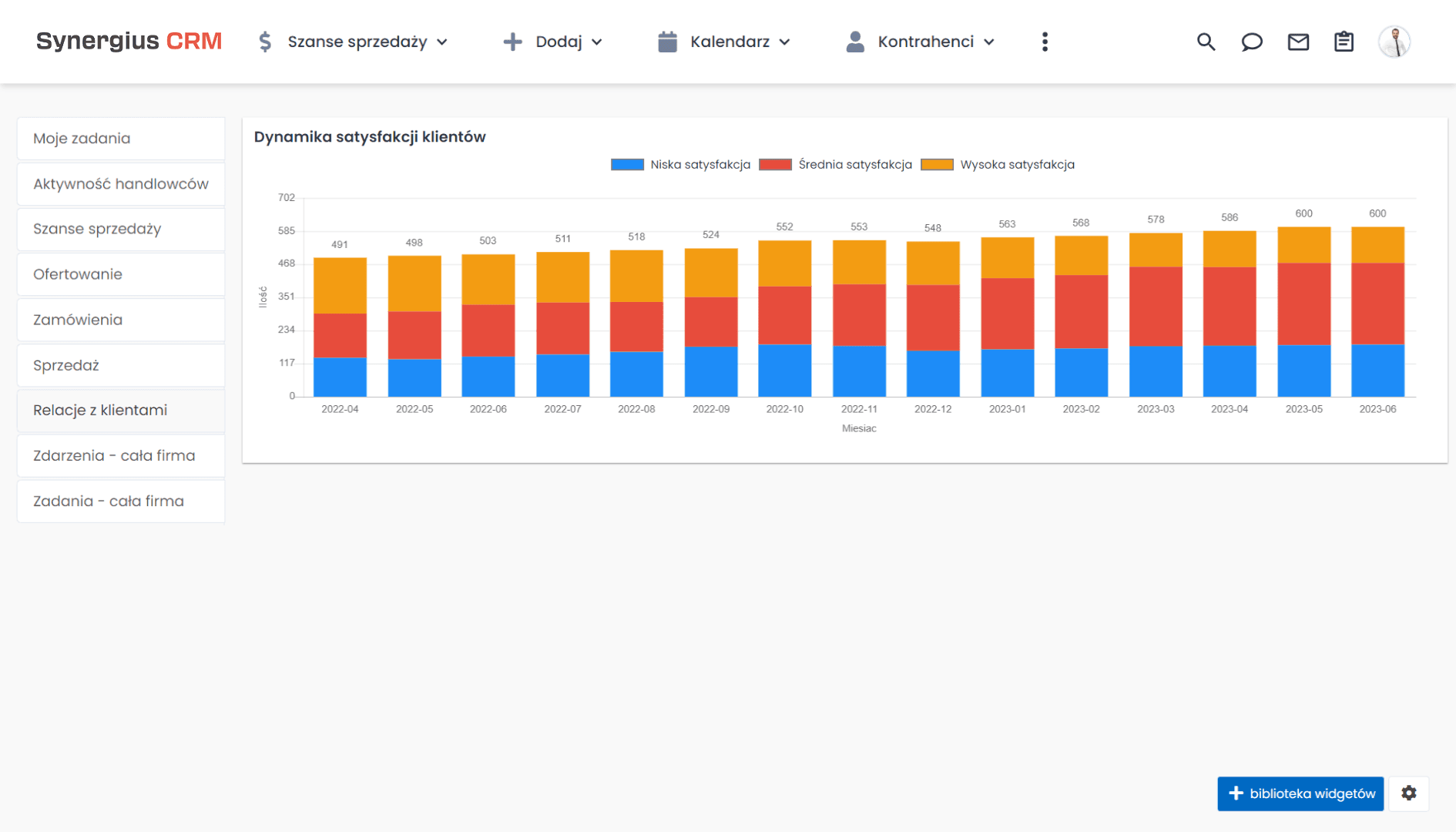Click the Synergius CRM logo

pyautogui.click(x=129, y=41)
